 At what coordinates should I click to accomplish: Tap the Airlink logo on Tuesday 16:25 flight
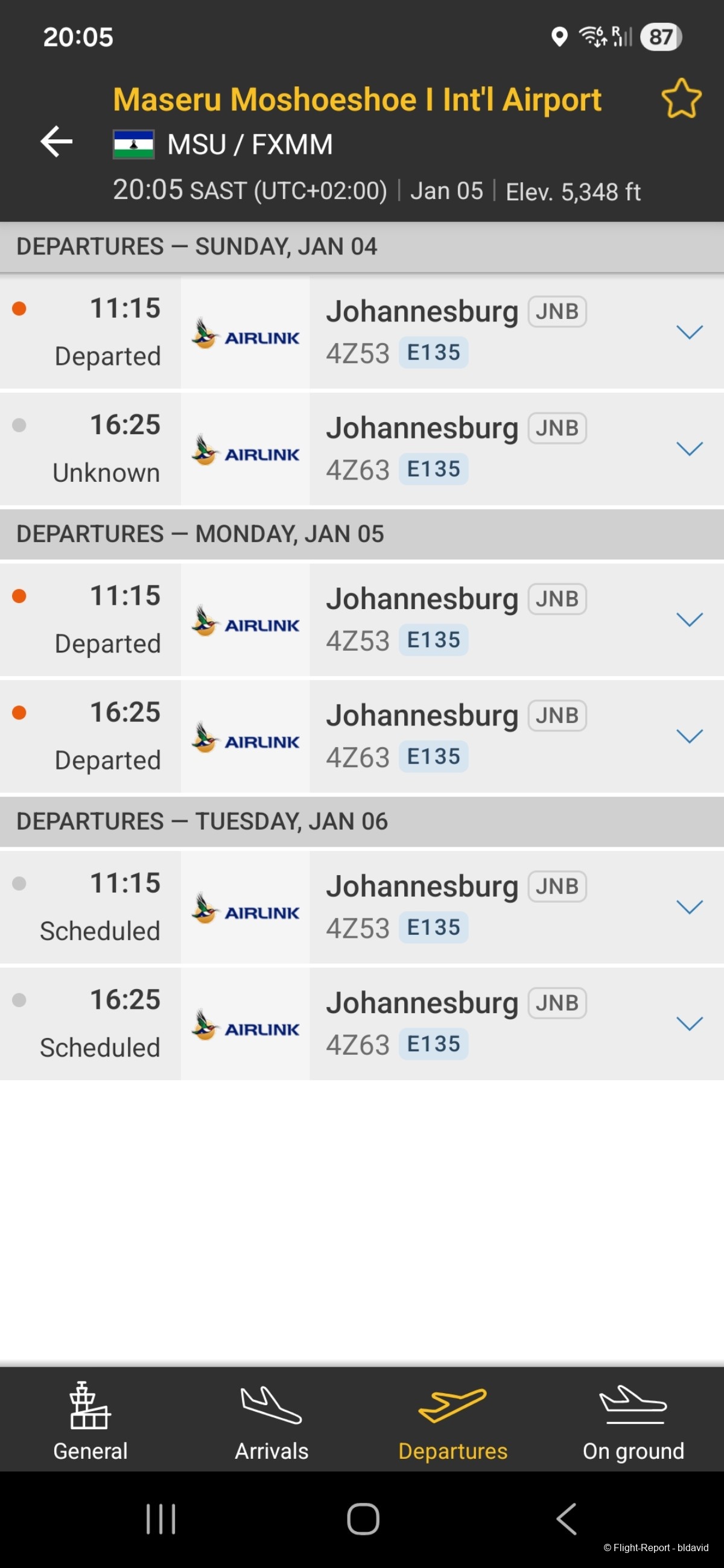click(246, 1025)
